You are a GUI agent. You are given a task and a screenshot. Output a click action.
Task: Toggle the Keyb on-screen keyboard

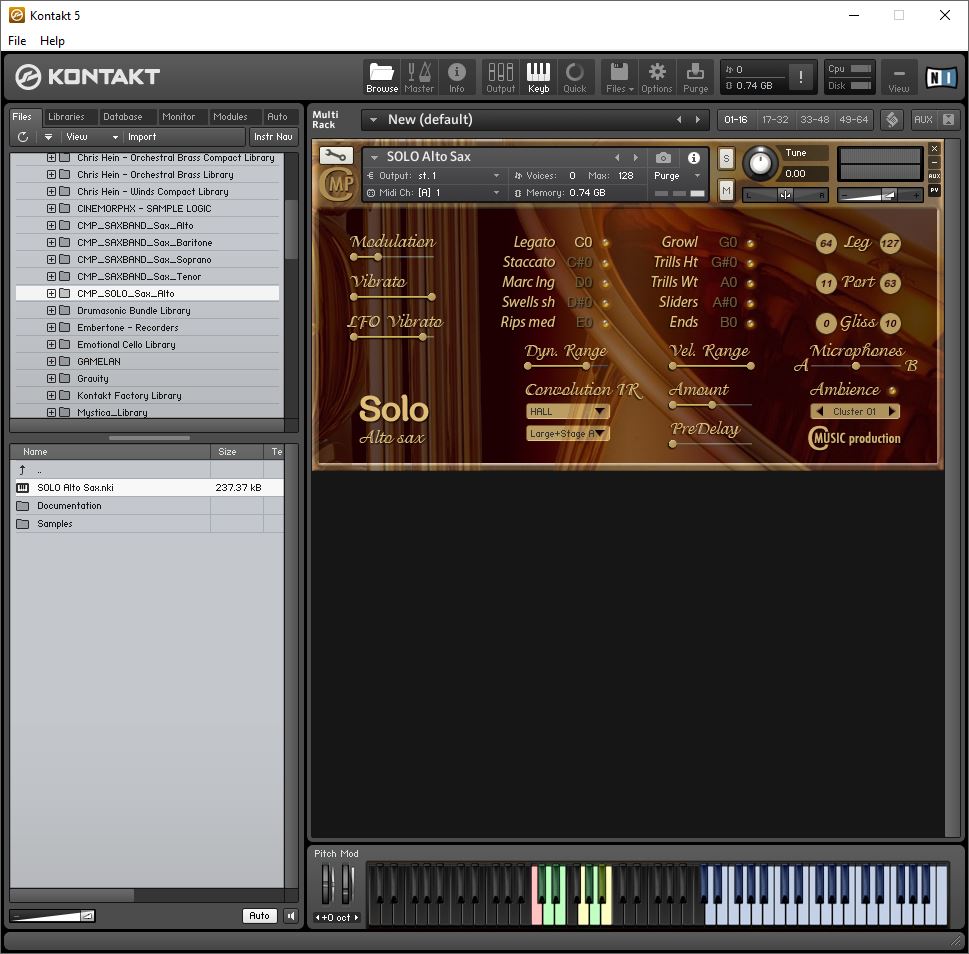pos(538,77)
